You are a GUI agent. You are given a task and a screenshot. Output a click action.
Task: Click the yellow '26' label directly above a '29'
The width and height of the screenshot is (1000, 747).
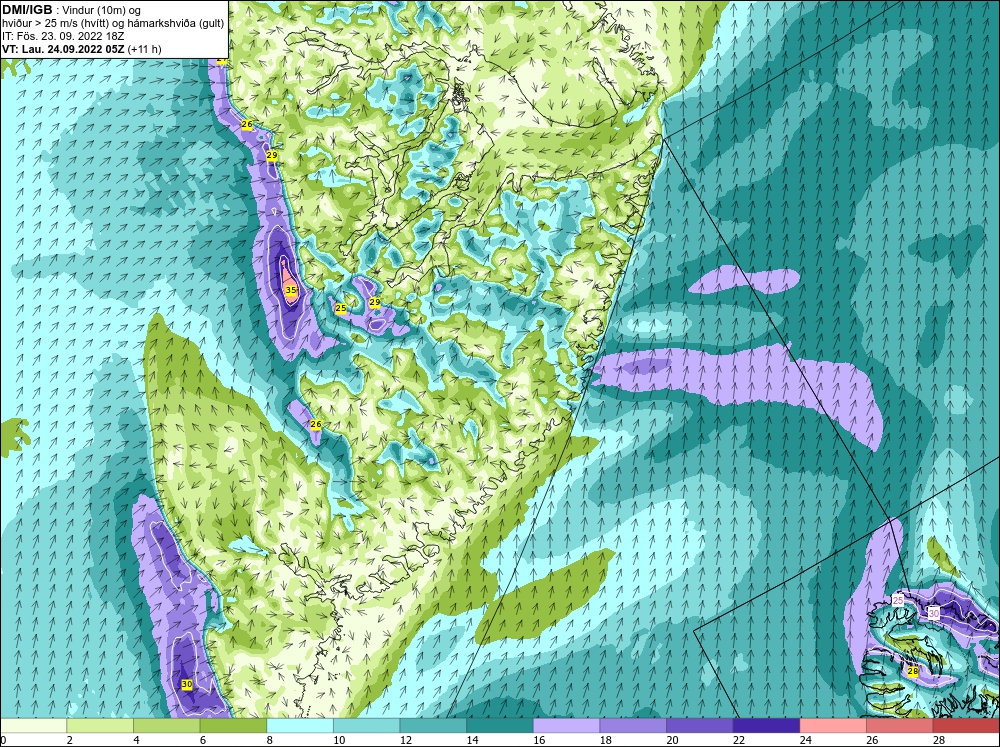(247, 124)
